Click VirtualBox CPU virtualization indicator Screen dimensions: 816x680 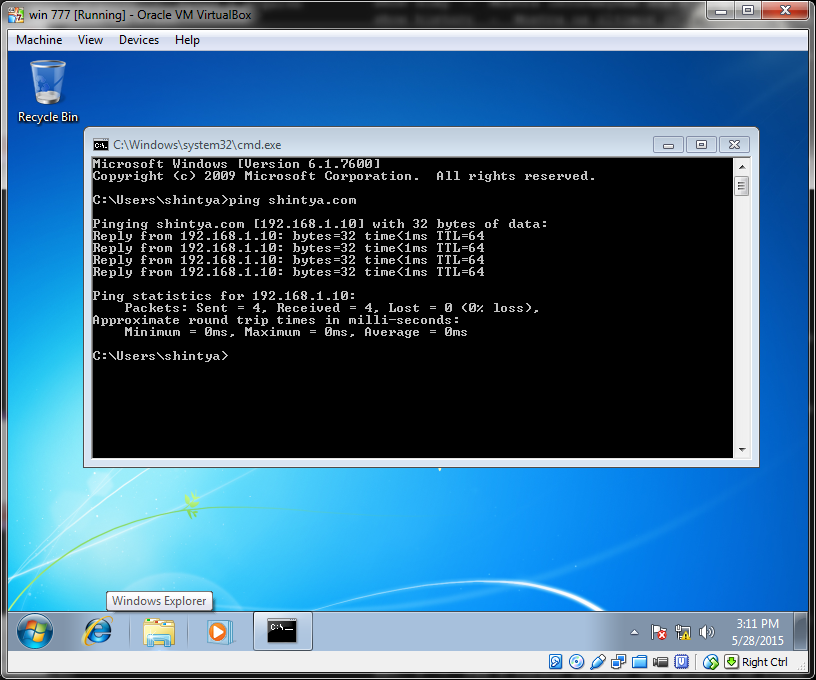(681, 662)
